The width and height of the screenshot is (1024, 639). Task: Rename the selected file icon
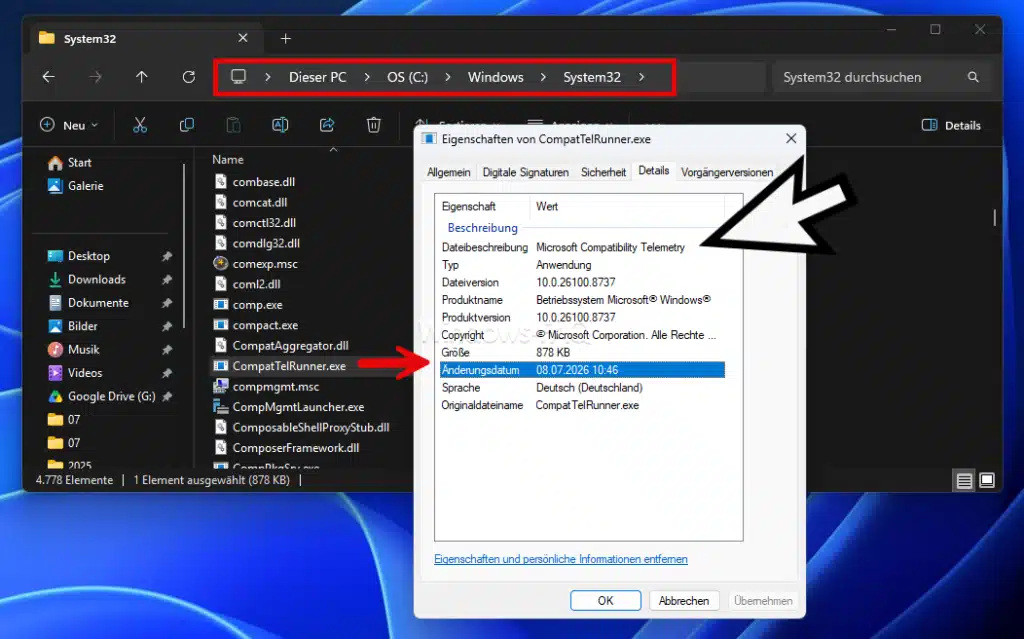[280, 125]
